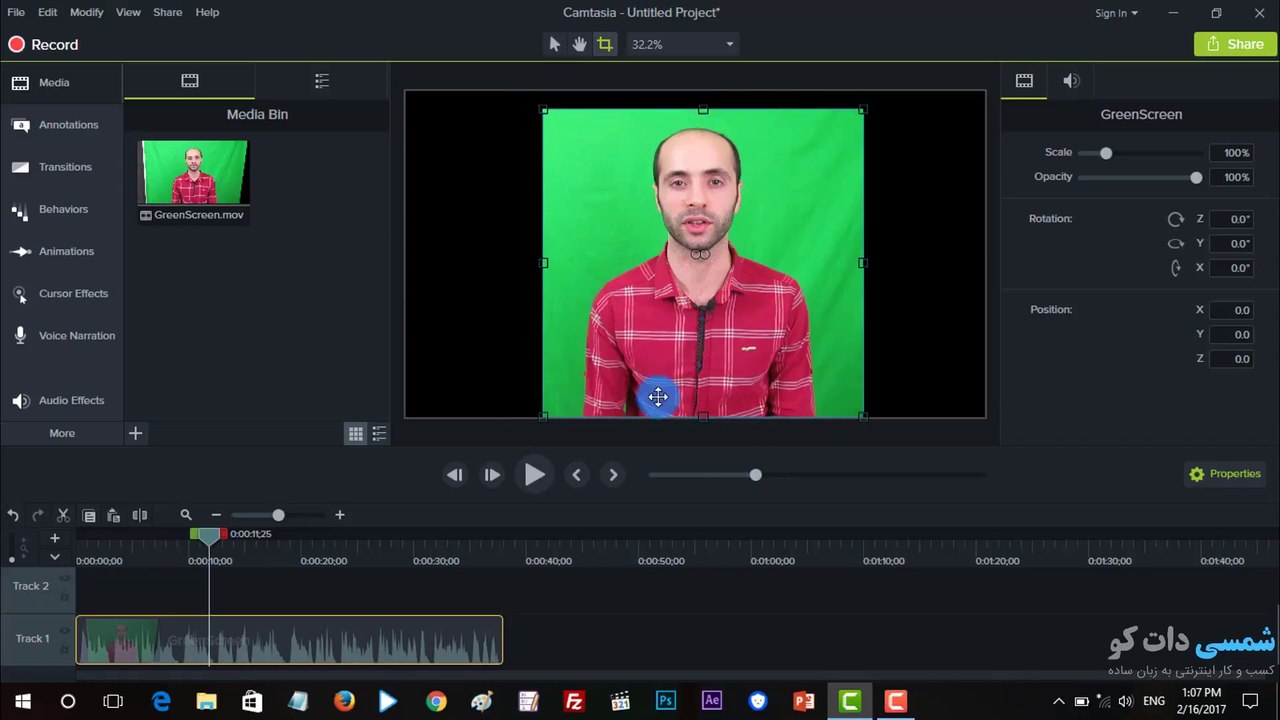Open the Animations panel
This screenshot has width=1280, height=720.
pyautogui.click(x=61, y=251)
